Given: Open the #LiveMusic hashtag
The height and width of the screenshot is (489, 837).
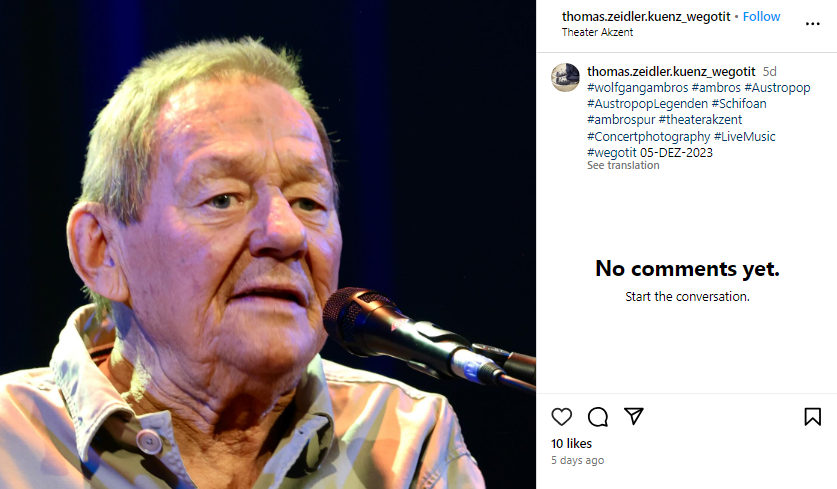Looking at the screenshot, I should click(745, 137).
